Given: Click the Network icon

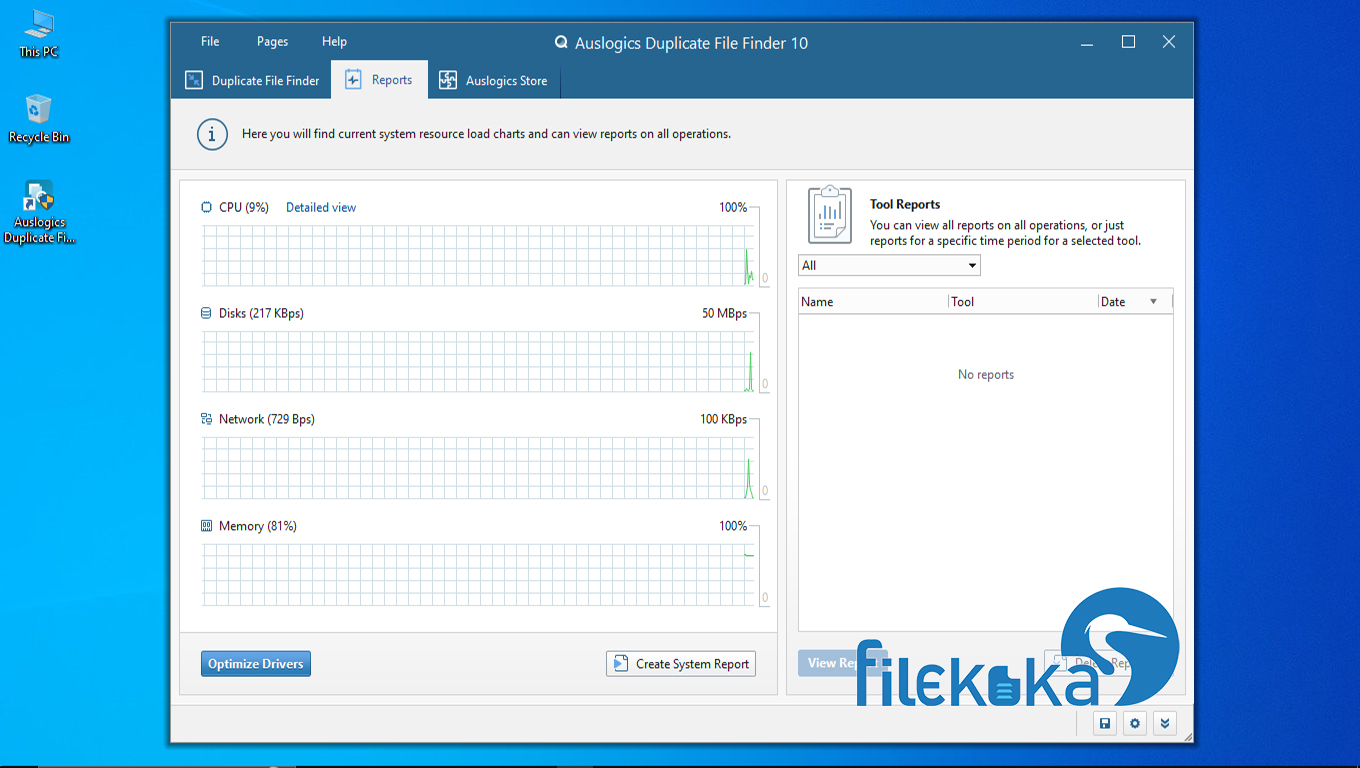Looking at the screenshot, I should [x=206, y=419].
